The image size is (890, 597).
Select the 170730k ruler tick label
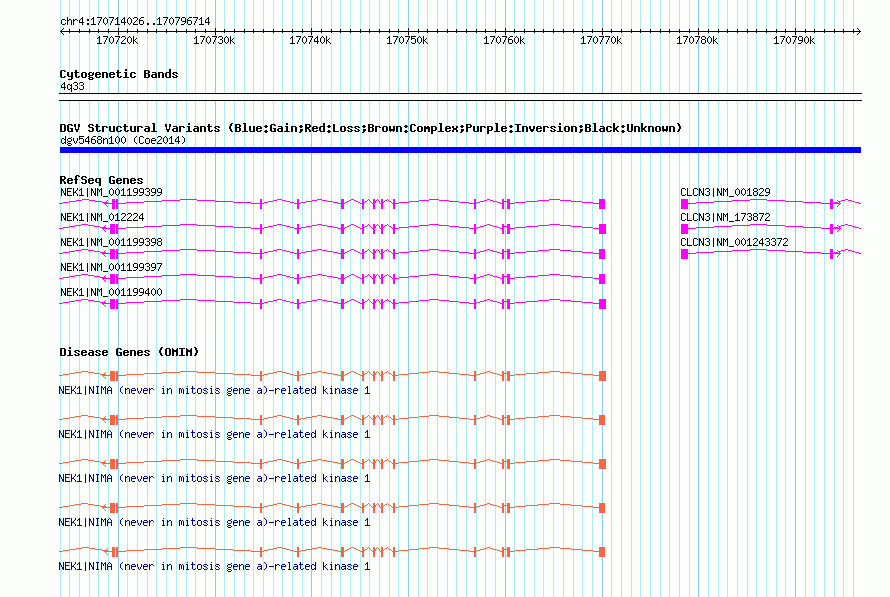click(214, 40)
